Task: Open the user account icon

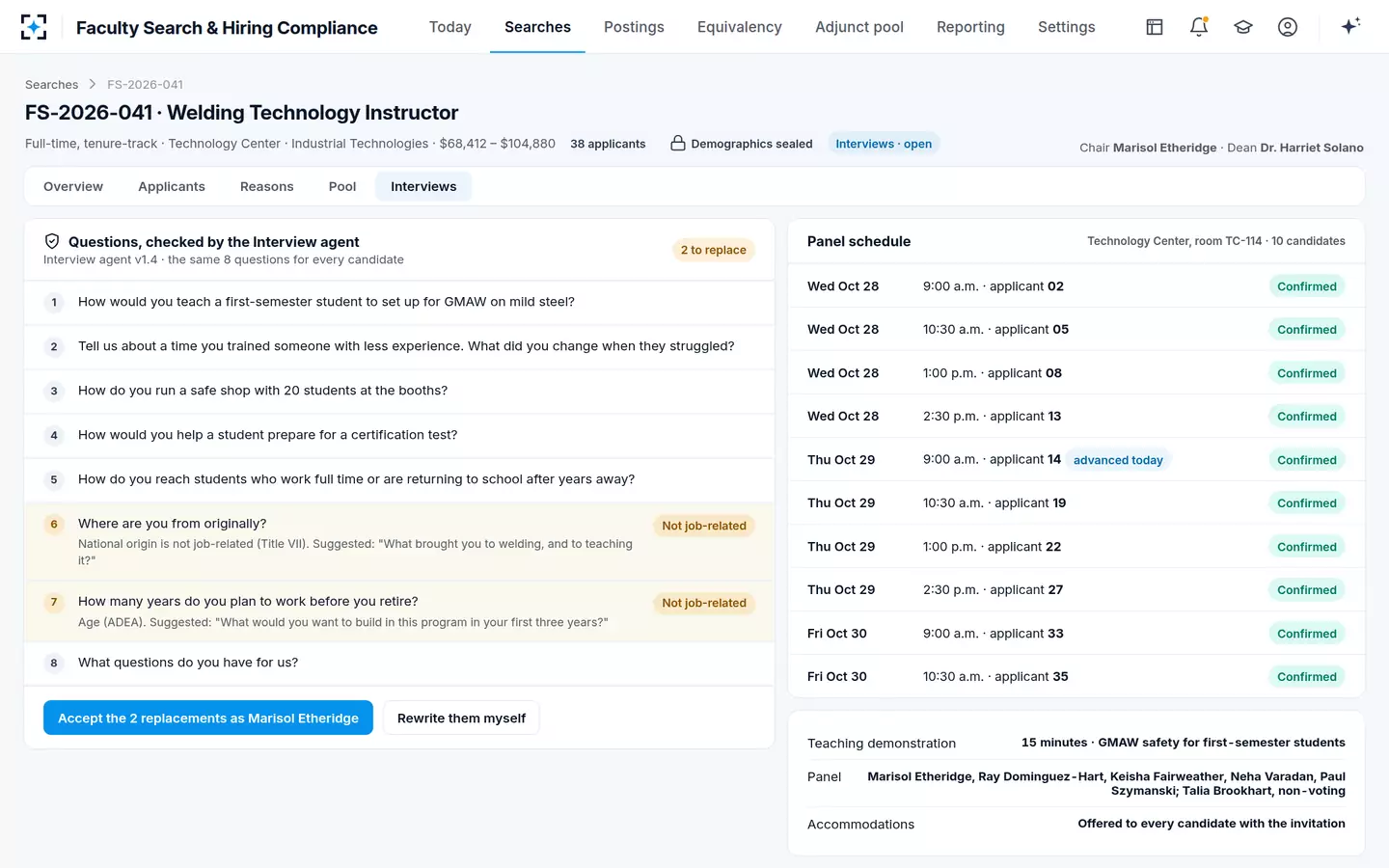Action: pos(1288,27)
